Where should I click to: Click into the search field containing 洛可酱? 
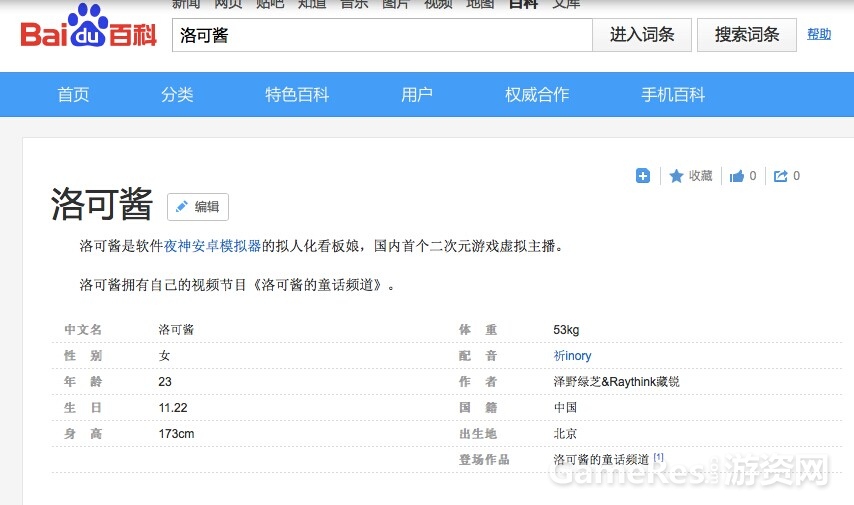pyautogui.click(x=382, y=35)
